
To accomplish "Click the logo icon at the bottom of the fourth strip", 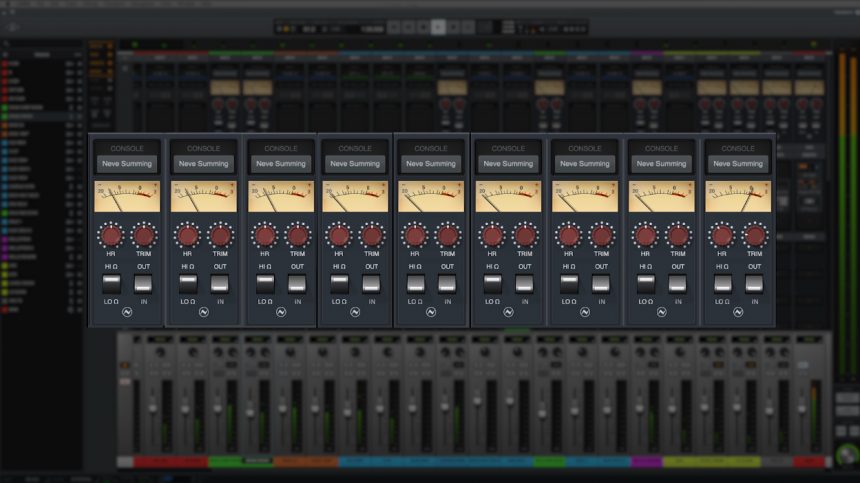I will coord(355,312).
